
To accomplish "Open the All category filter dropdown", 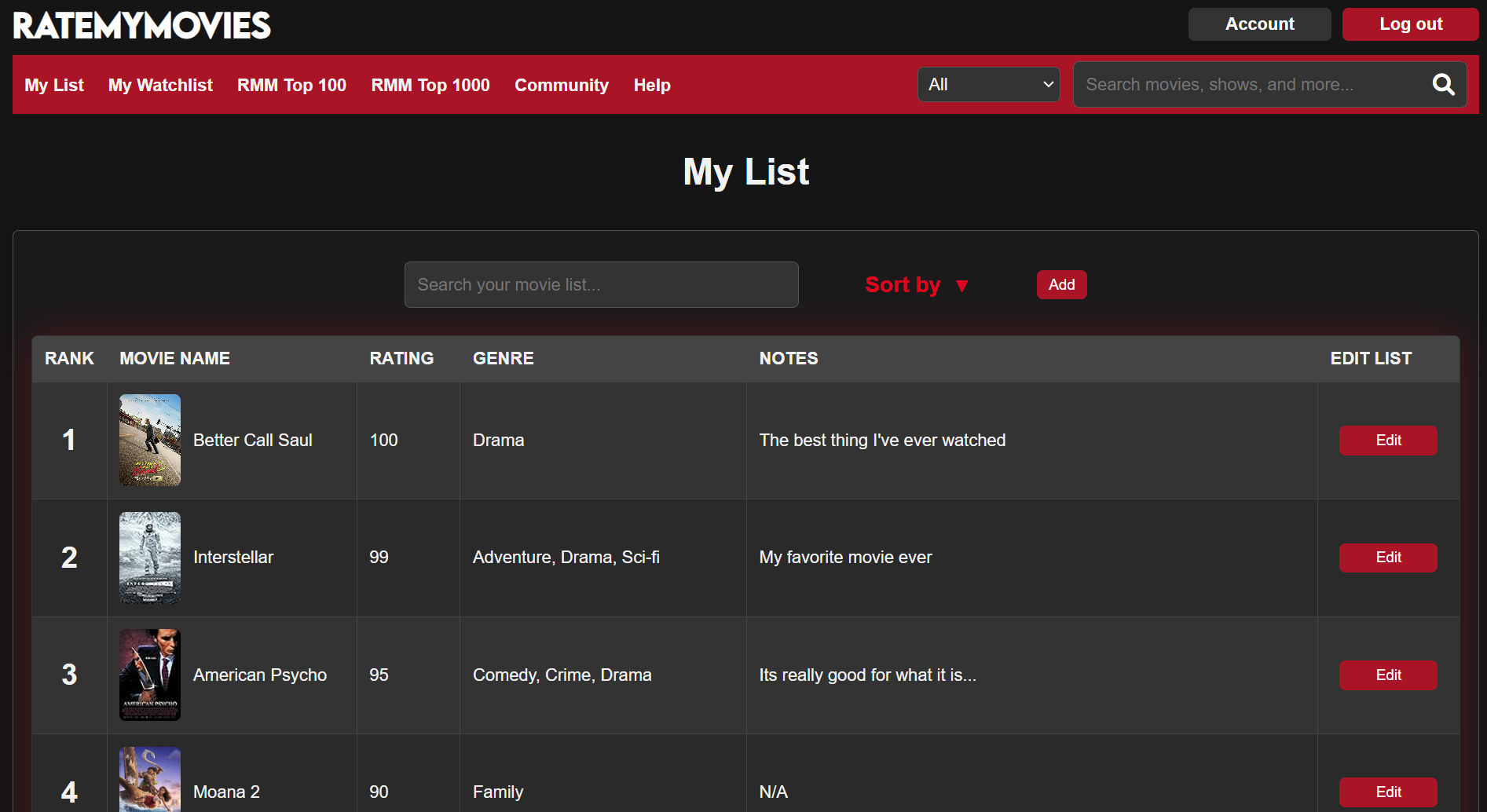I will point(988,85).
